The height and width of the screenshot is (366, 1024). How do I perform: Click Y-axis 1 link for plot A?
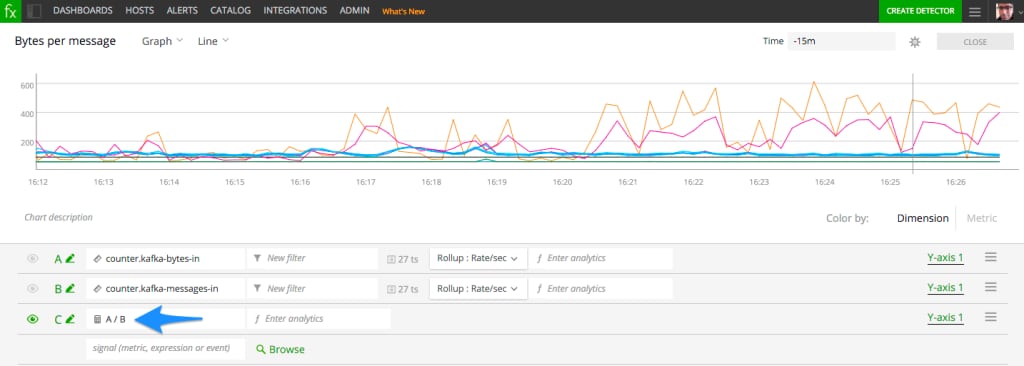tap(945, 258)
